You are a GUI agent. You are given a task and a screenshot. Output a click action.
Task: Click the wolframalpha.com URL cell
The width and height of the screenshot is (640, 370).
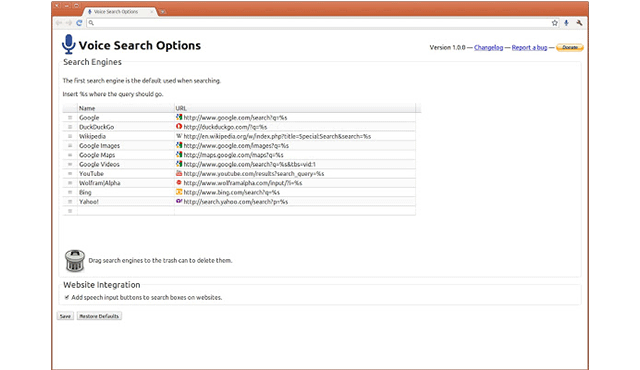295,183
